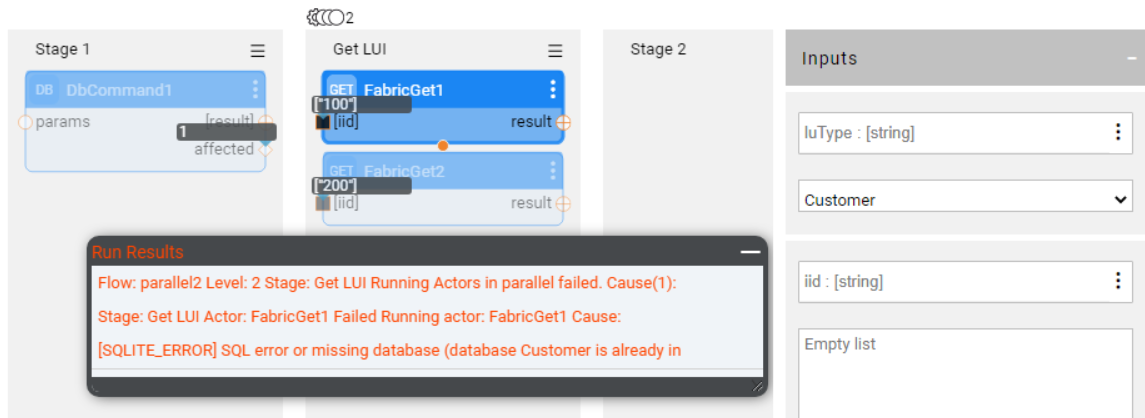Click the FabricGet1 result output port
This screenshot has height=418, width=1145.
tap(564, 122)
